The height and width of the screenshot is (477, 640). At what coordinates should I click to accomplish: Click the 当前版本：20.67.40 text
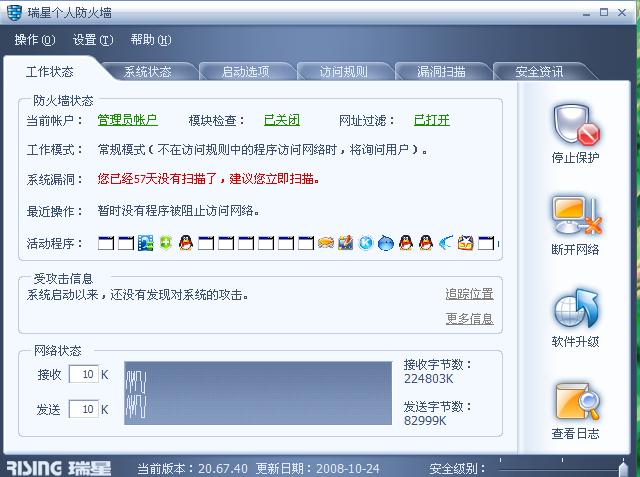(x=193, y=468)
